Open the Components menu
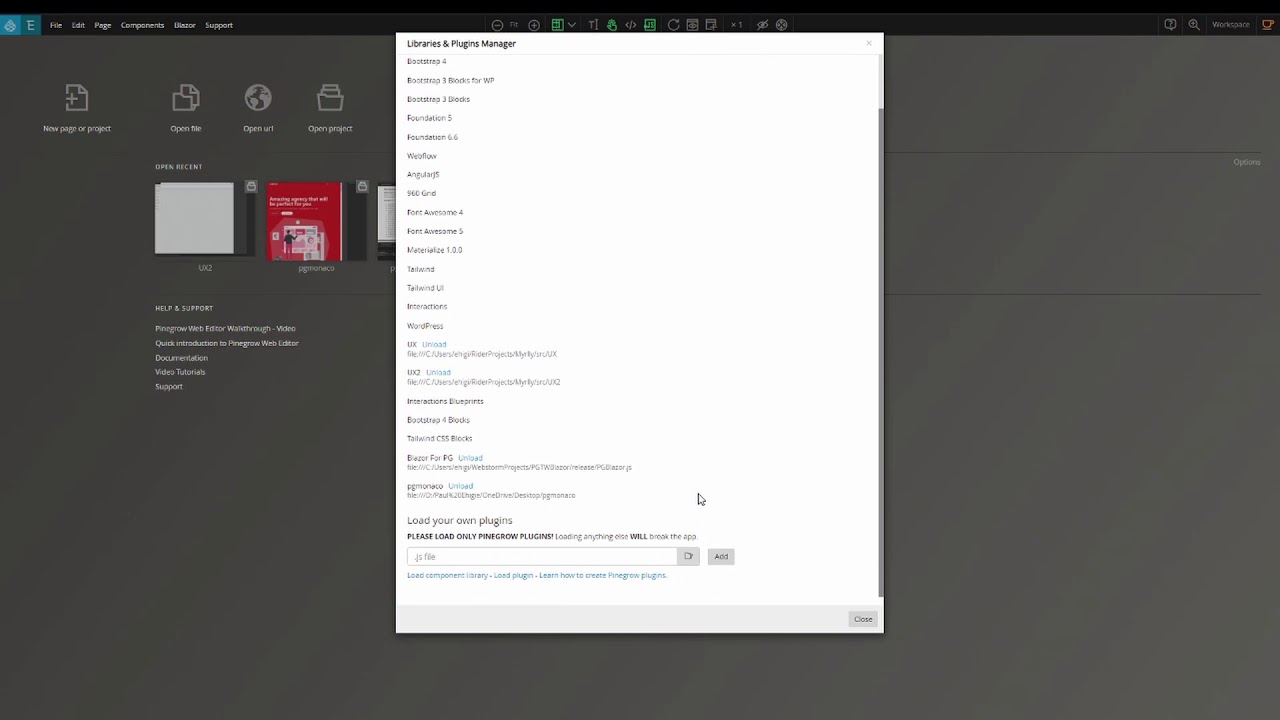The height and width of the screenshot is (720, 1280). (142, 25)
